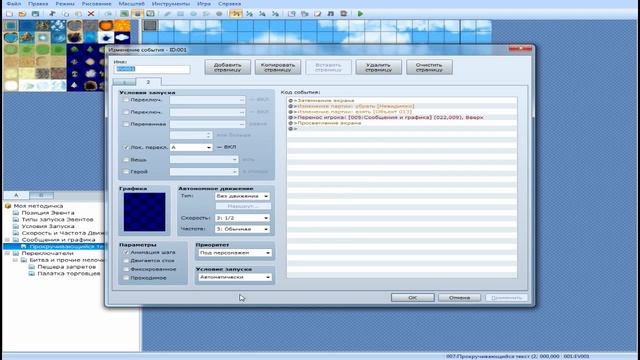This screenshot has width=640, height=360.
Task: Open the Приоритет dropdown Под персонажем
Action: [235, 253]
